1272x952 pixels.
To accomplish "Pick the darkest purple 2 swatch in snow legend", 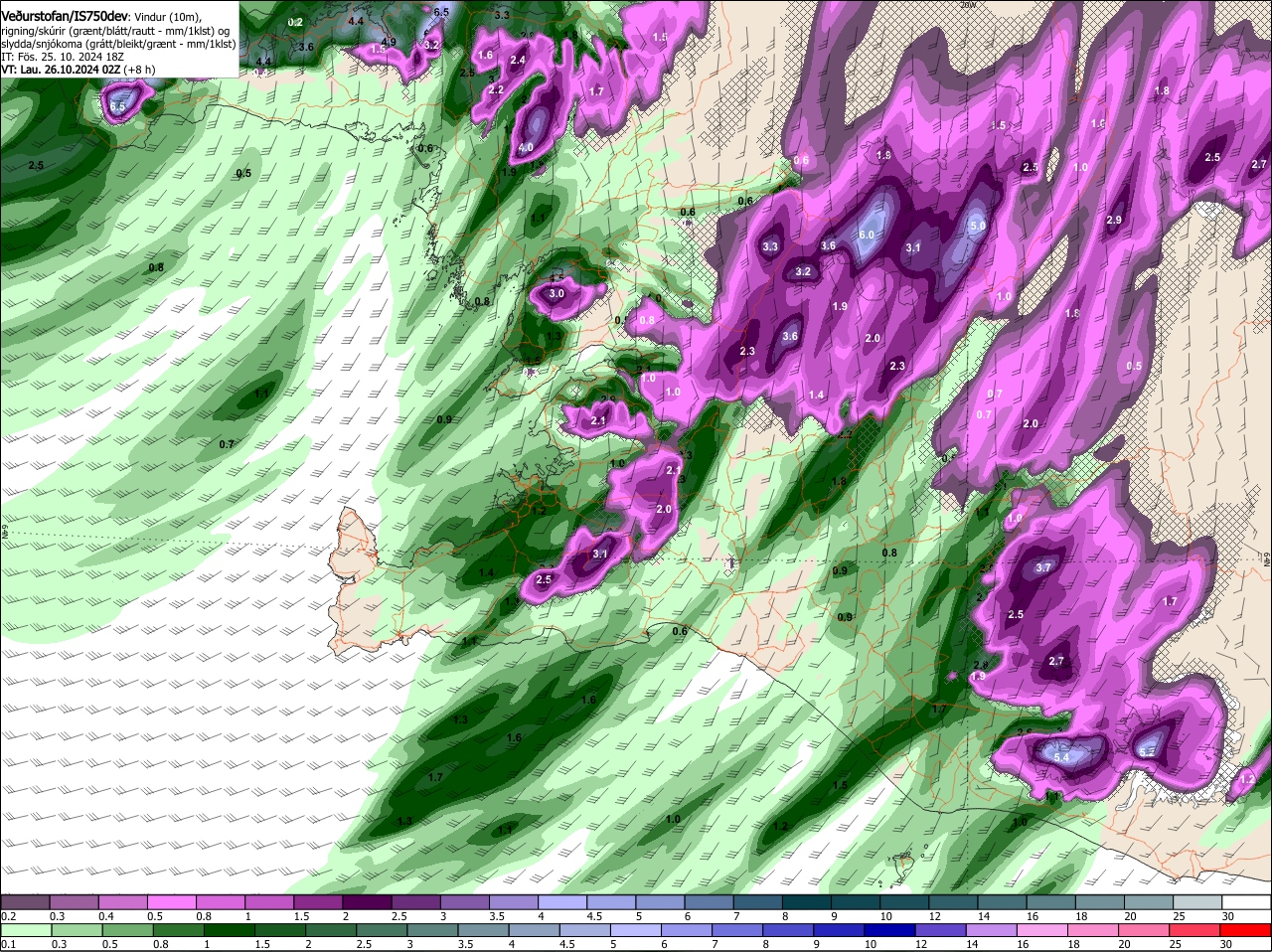I will [x=366, y=901].
